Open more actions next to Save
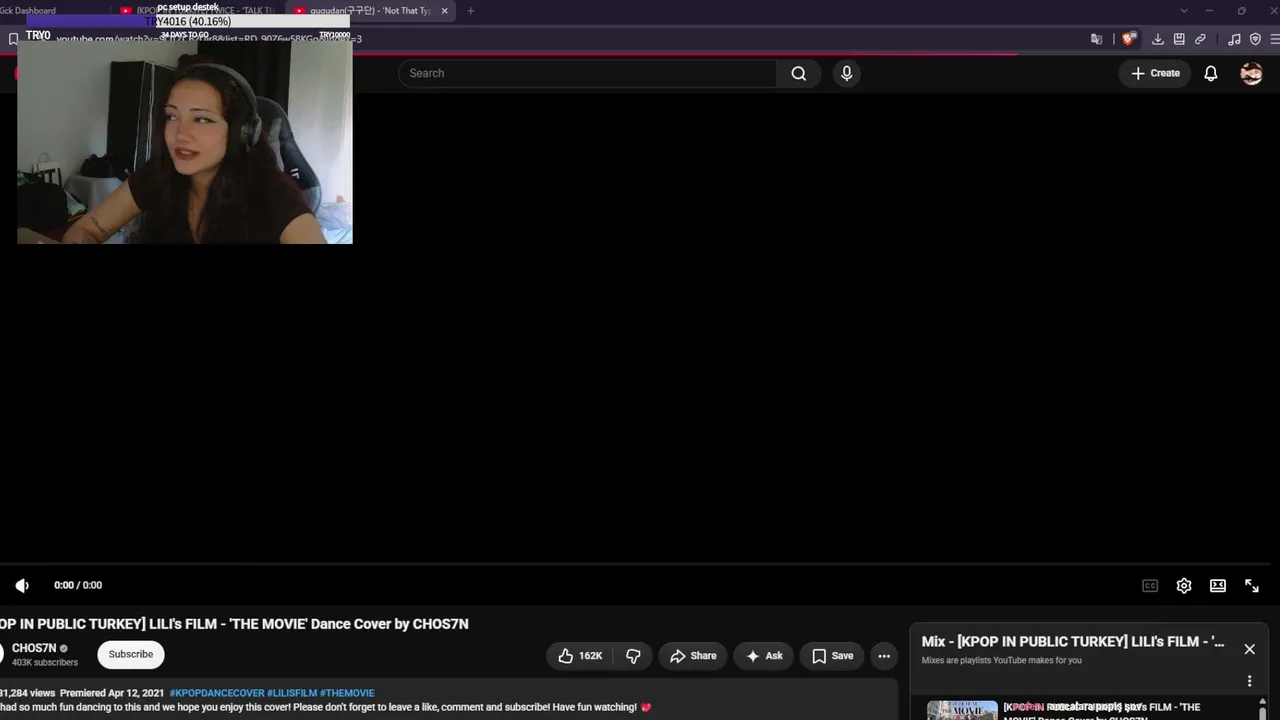Viewport: 1280px width, 720px height. tap(884, 656)
